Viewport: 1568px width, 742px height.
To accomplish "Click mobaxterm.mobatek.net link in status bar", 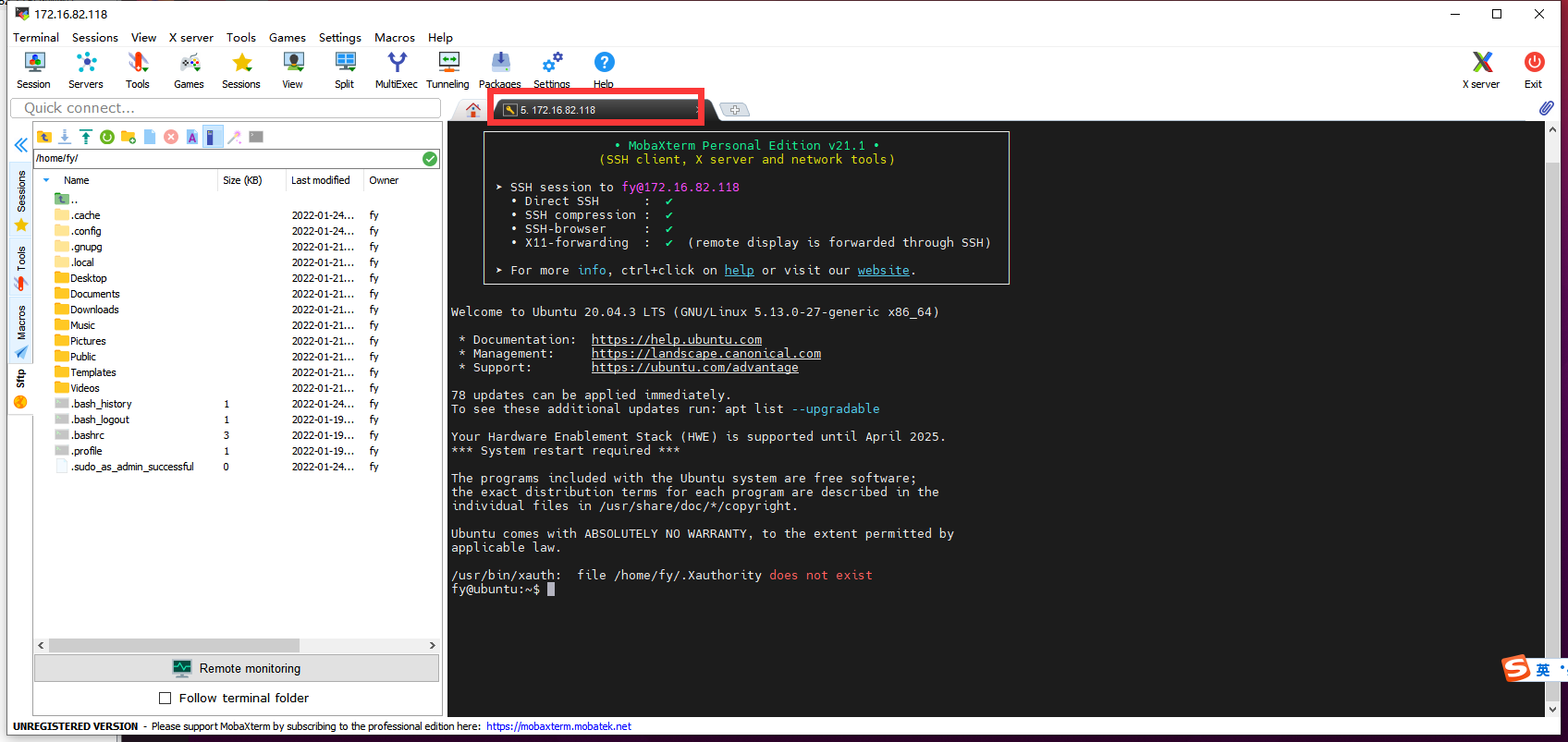I will [x=559, y=726].
